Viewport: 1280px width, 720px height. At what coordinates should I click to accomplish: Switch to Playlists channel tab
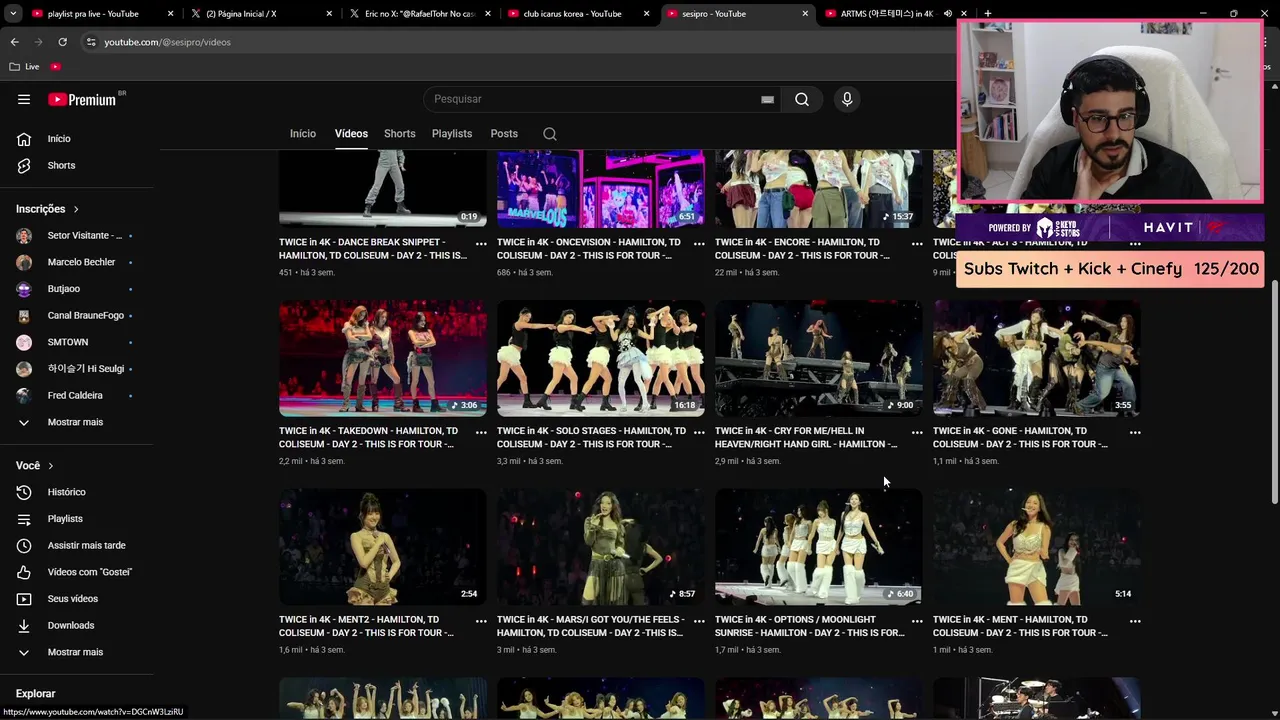coord(452,134)
